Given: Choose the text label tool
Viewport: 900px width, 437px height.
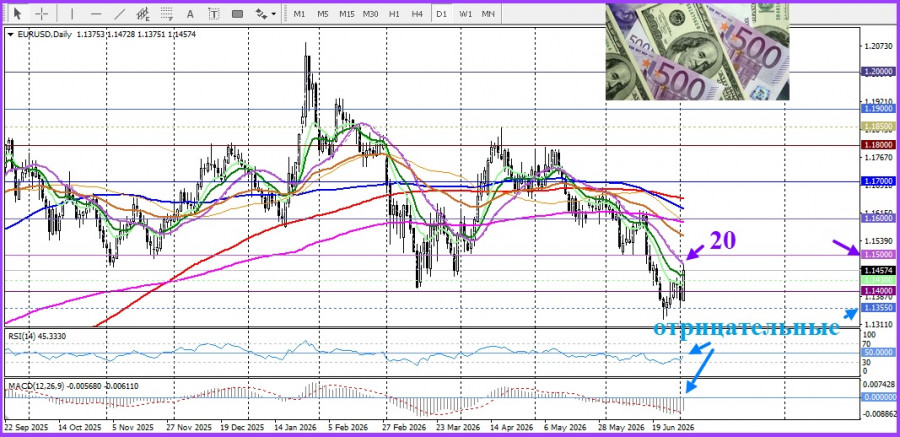Looking at the screenshot, I should (x=214, y=13).
